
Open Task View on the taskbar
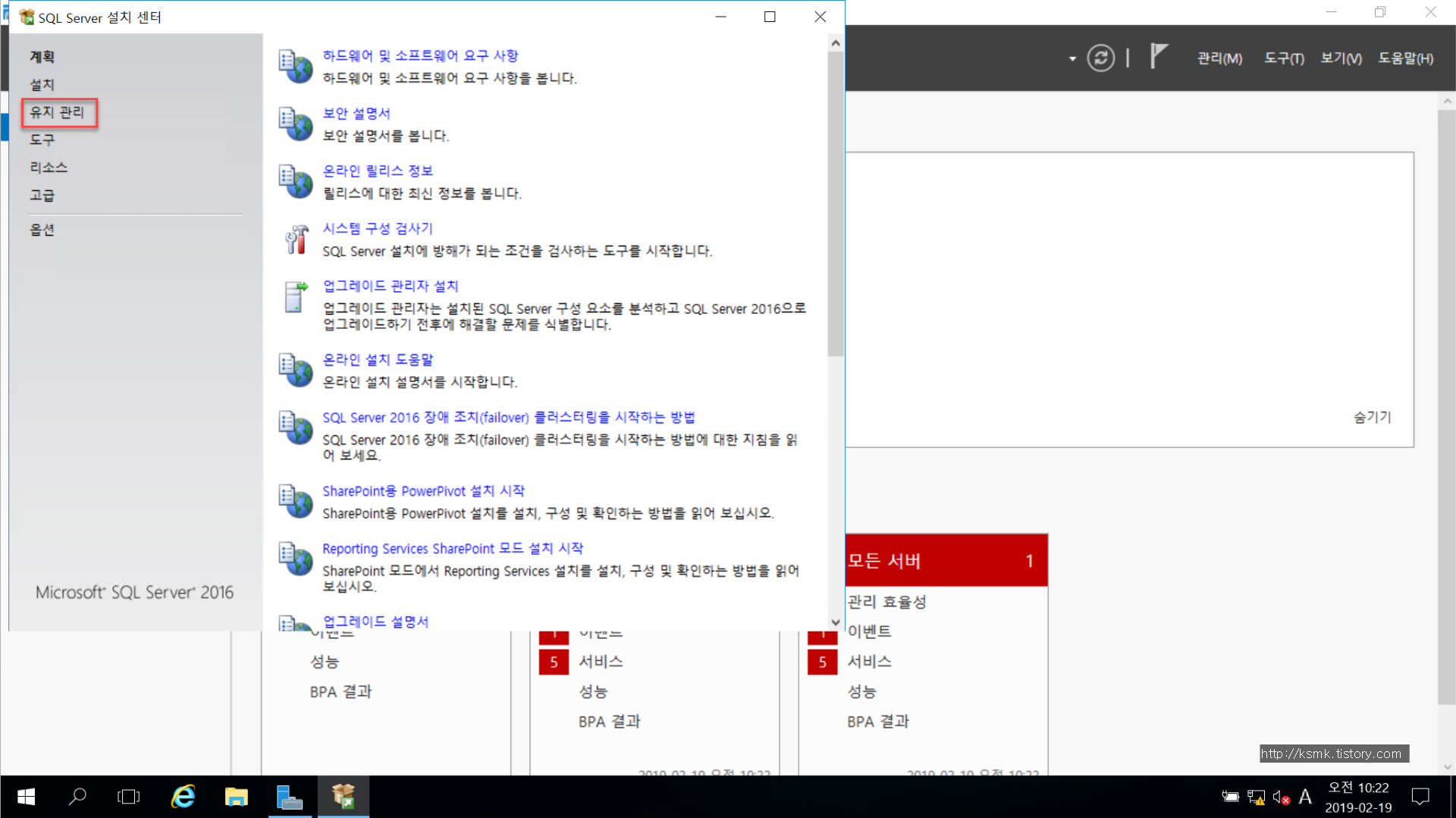click(129, 797)
